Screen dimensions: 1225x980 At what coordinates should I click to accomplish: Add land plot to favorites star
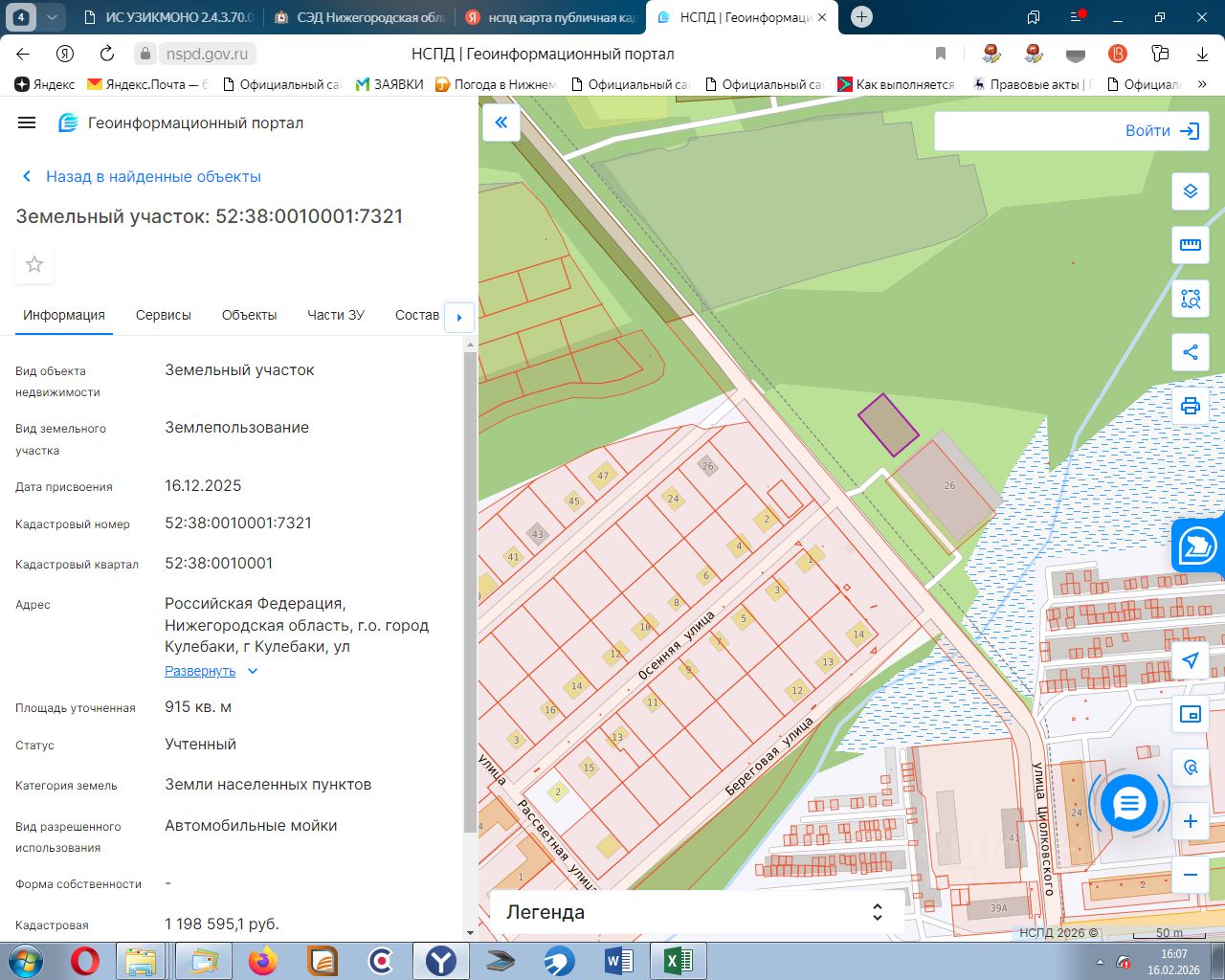click(34, 264)
